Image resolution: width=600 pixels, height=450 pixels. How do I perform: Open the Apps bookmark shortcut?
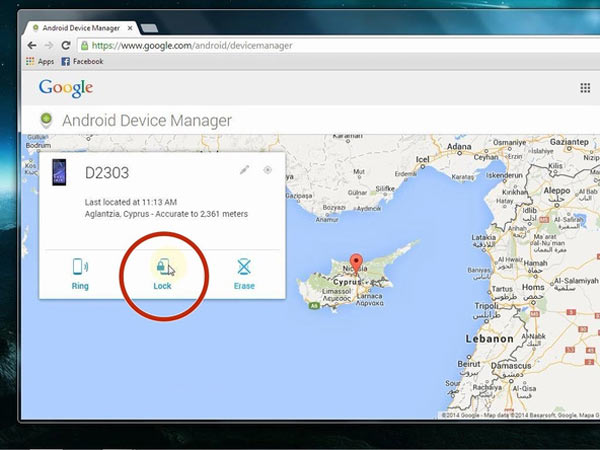40,61
